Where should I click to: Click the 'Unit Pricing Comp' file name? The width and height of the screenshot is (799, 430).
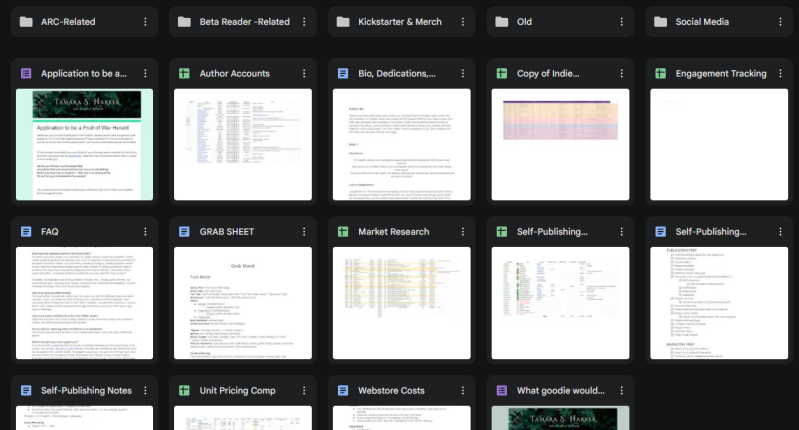point(237,390)
